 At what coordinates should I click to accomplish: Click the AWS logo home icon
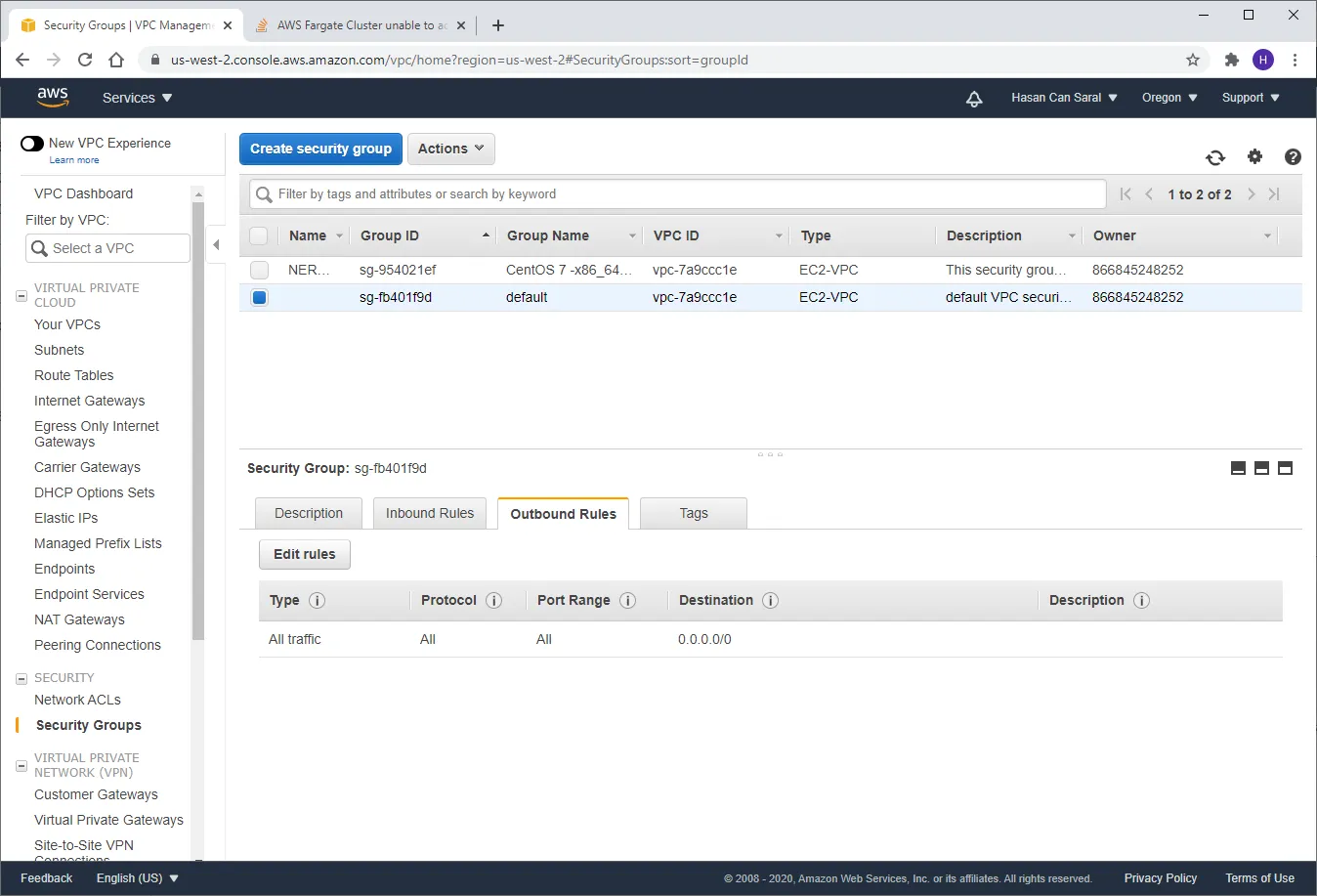[53, 97]
